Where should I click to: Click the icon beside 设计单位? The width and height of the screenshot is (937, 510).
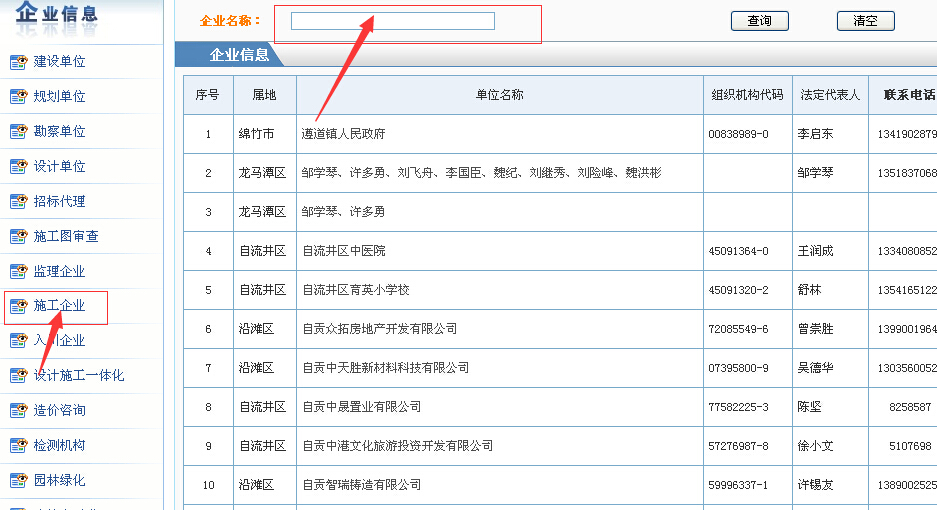click(x=18, y=167)
